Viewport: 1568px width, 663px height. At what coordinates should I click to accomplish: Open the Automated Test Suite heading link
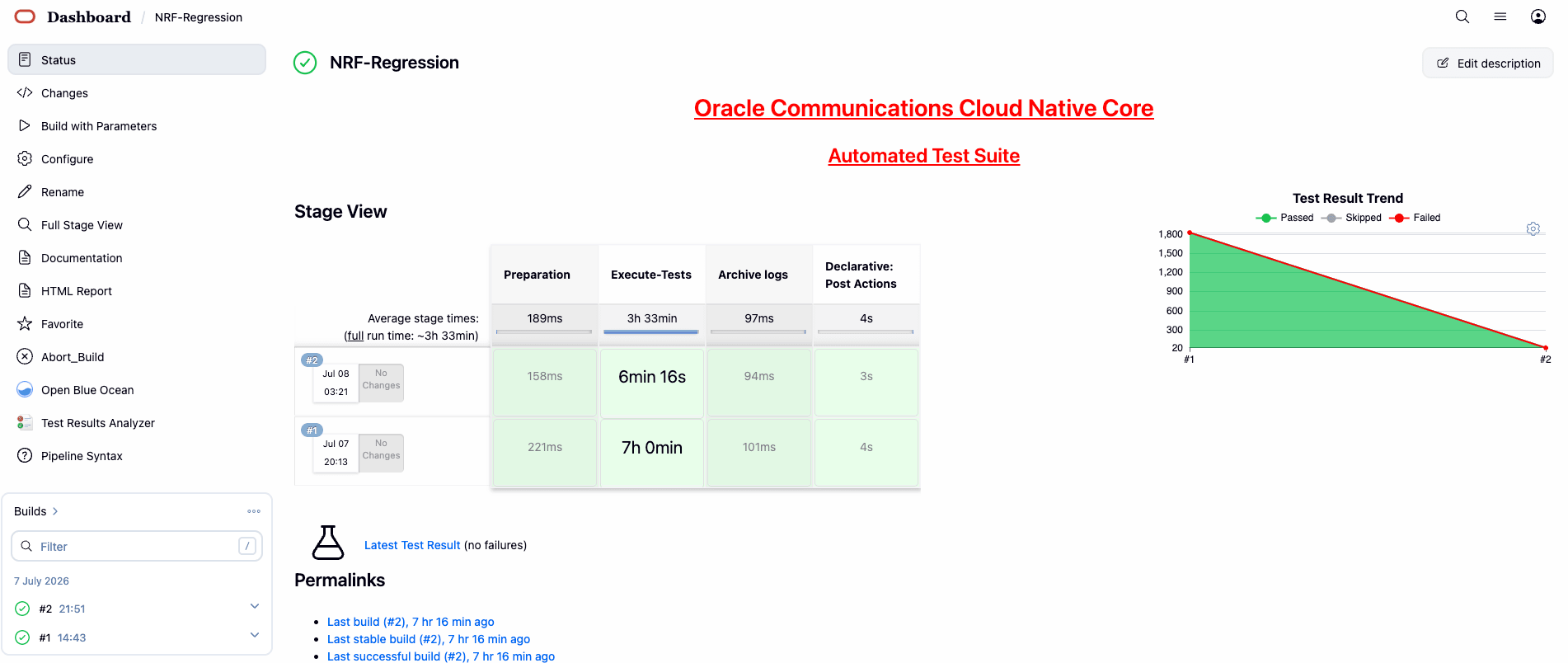(x=923, y=156)
